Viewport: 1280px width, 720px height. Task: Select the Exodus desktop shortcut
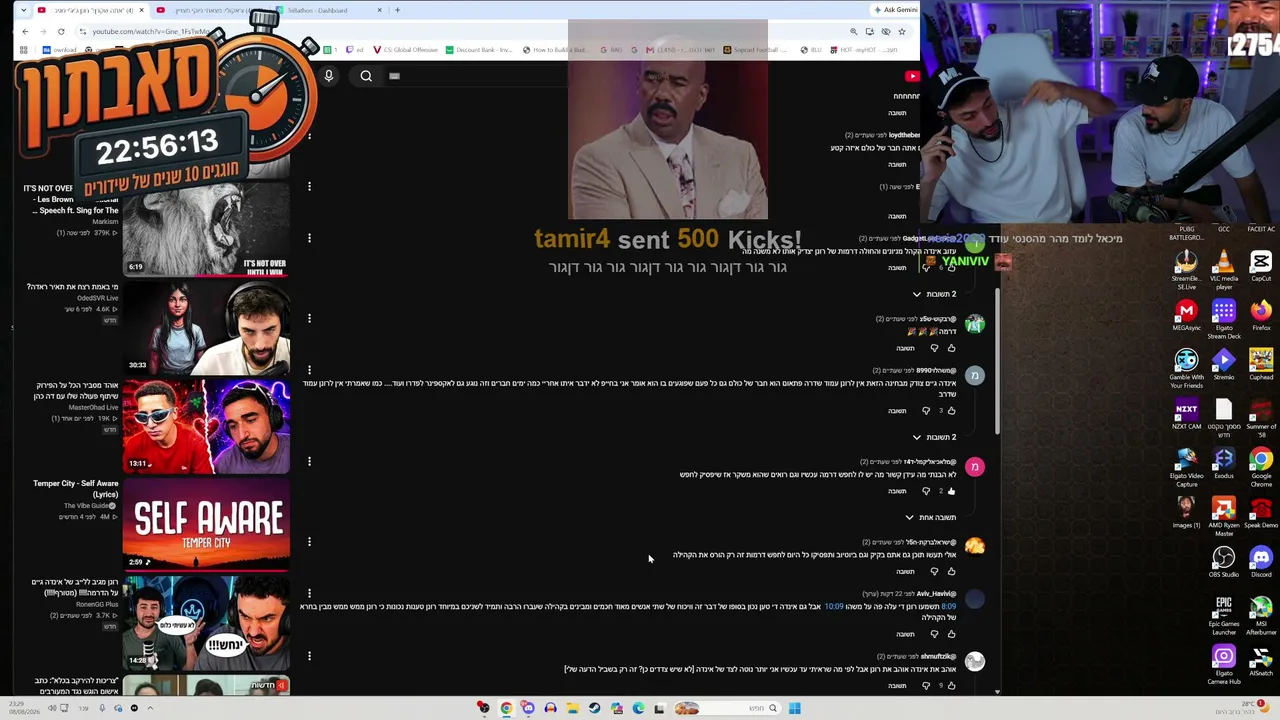click(1223, 464)
